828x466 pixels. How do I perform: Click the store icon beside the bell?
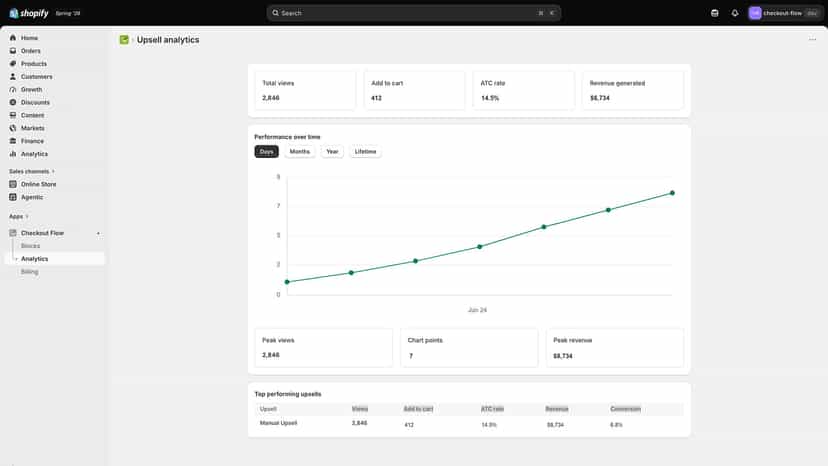pos(714,13)
